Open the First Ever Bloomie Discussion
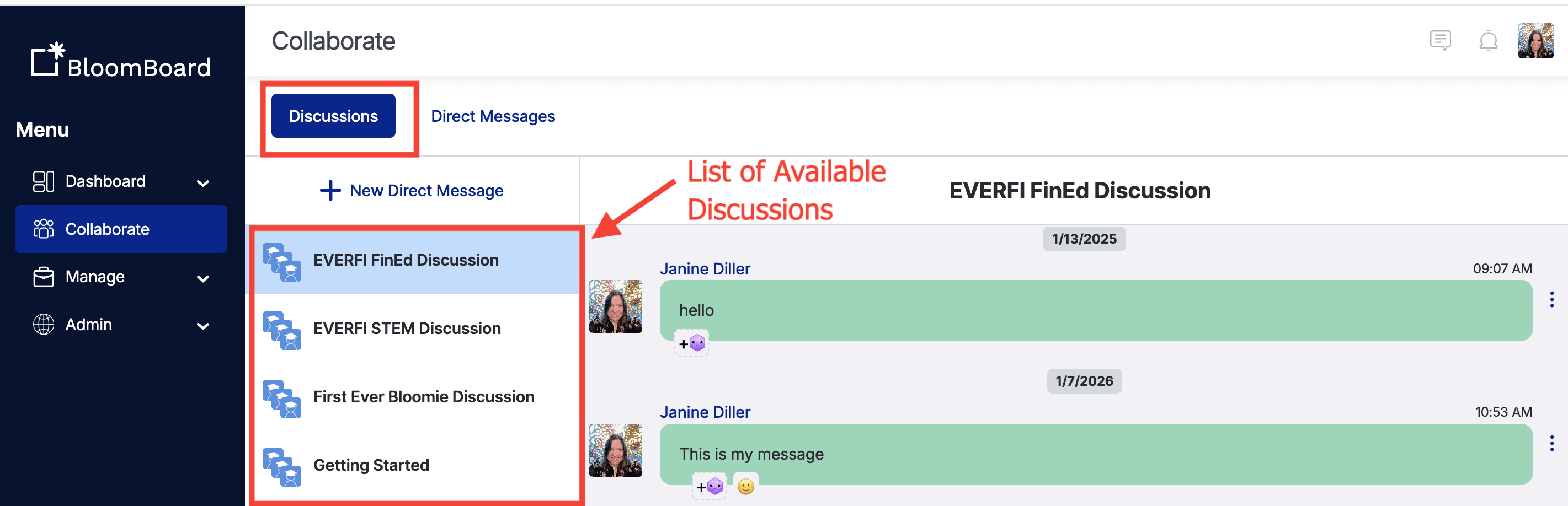1568x506 pixels. (417, 397)
